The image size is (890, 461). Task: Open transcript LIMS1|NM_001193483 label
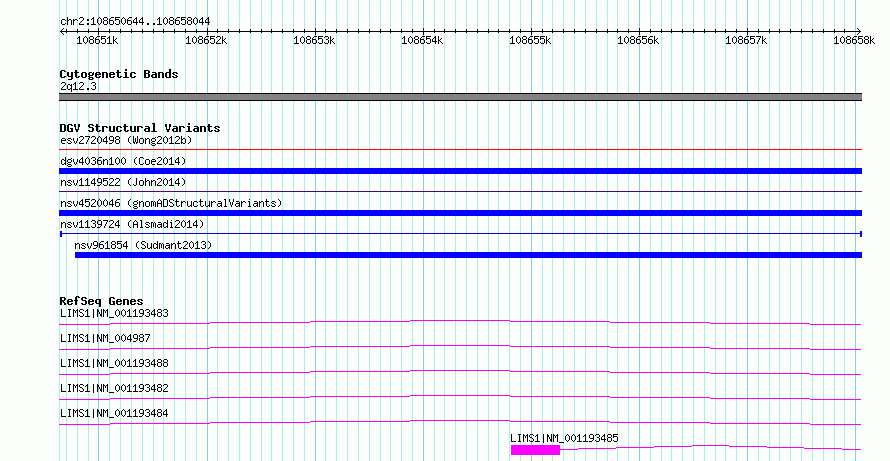tap(114, 313)
